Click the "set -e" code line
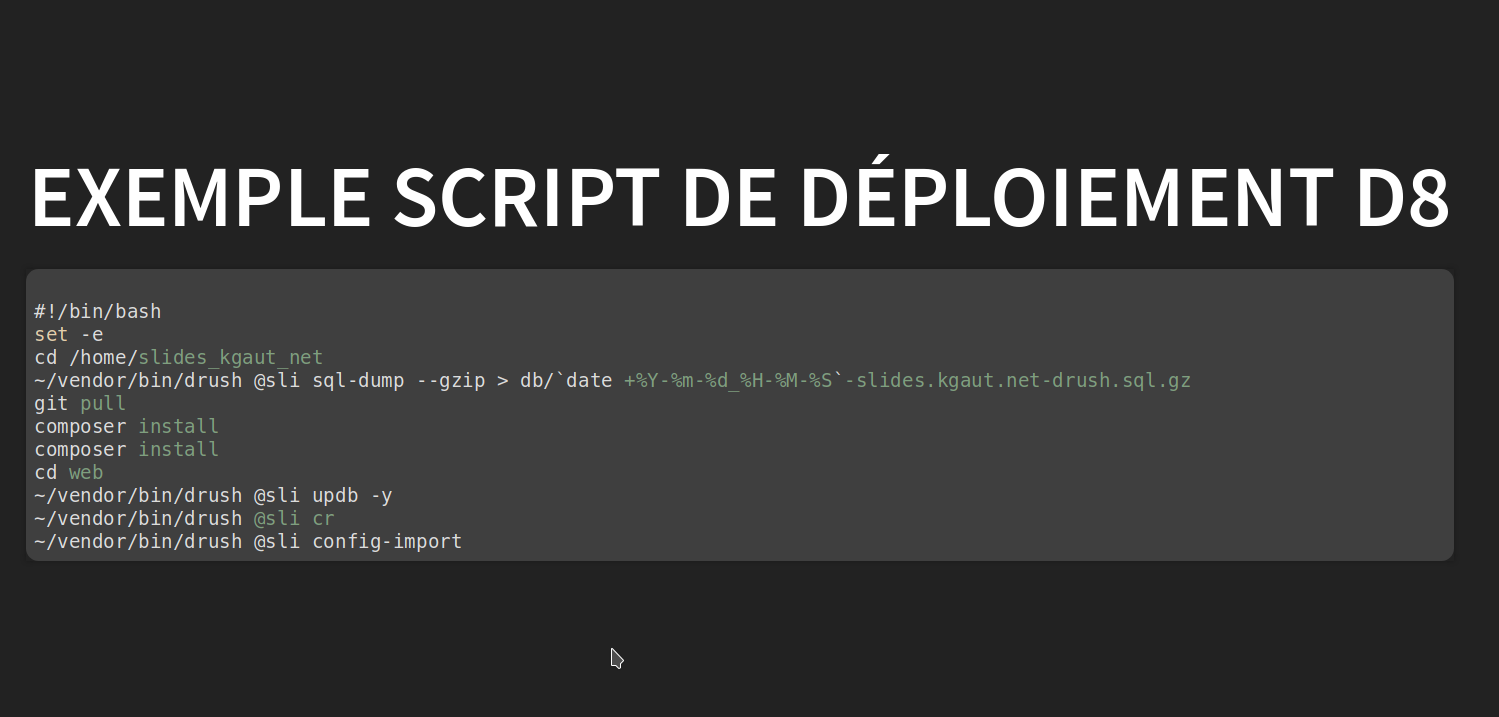Screen dimensions: 1499x717 coord(68,335)
